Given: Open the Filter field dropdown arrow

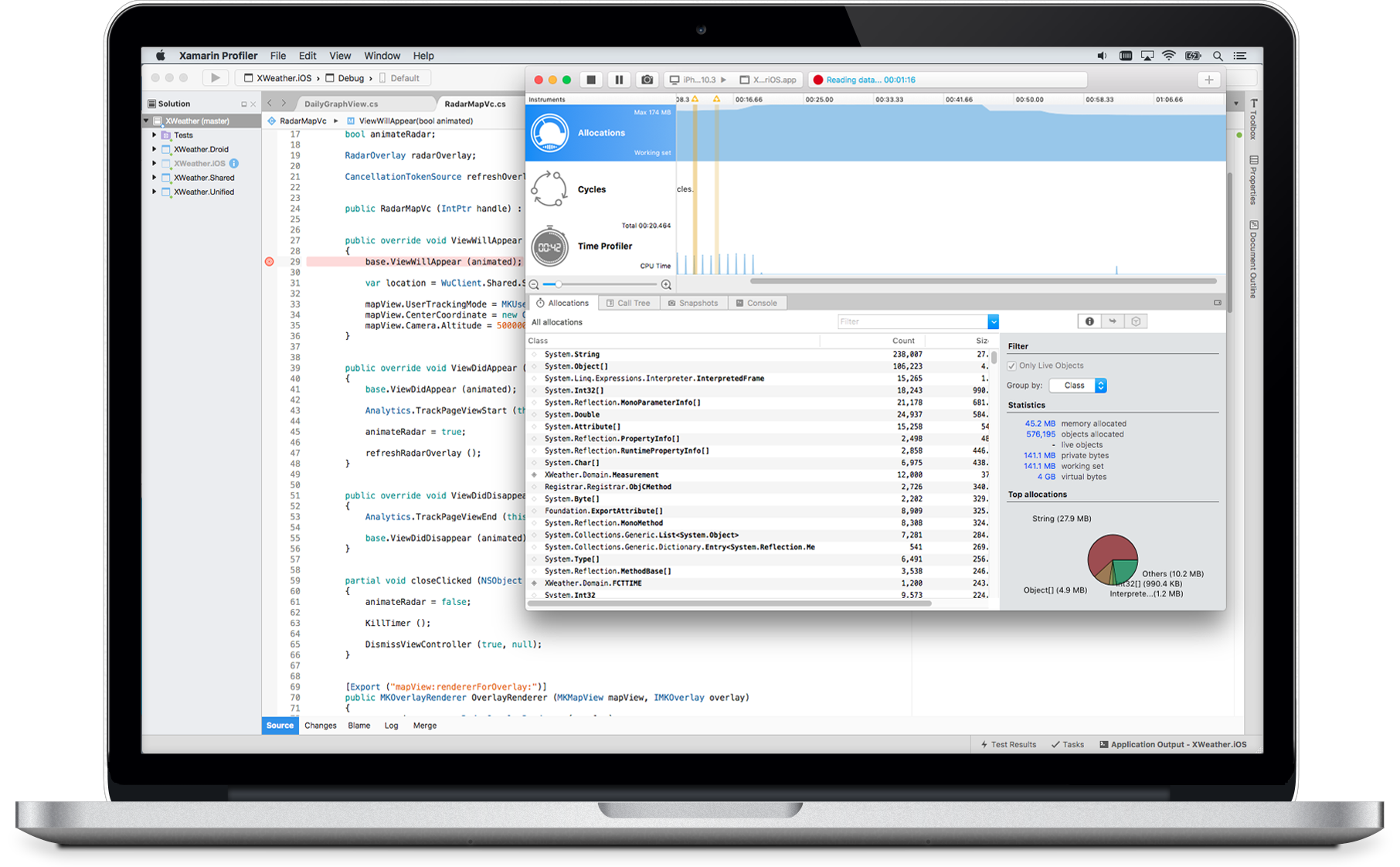Looking at the screenshot, I should coord(993,321).
